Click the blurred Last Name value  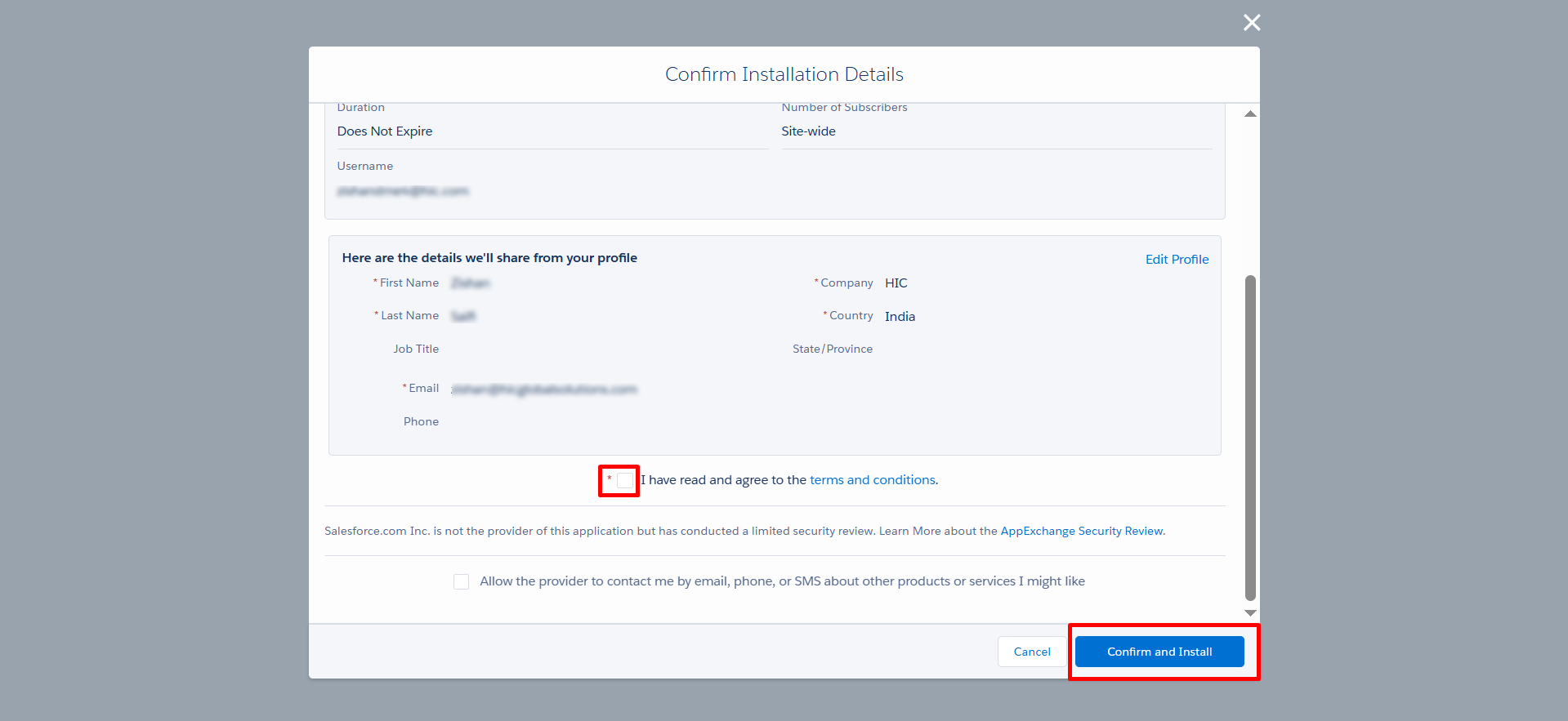tap(463, 317)
